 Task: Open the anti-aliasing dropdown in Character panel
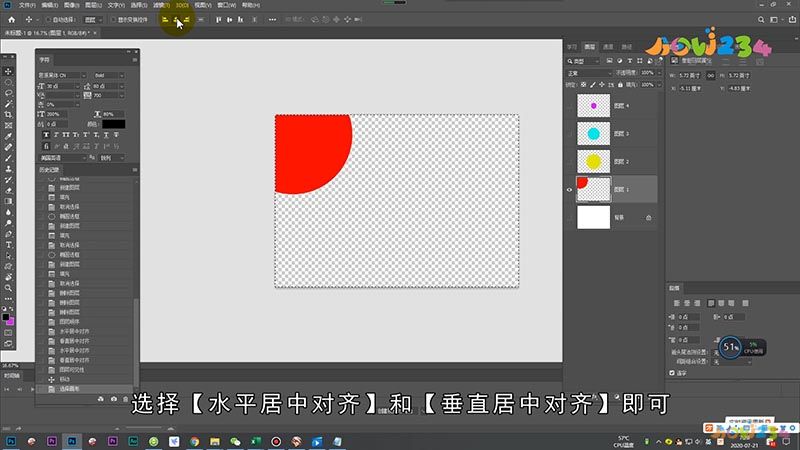click(112, 158)
